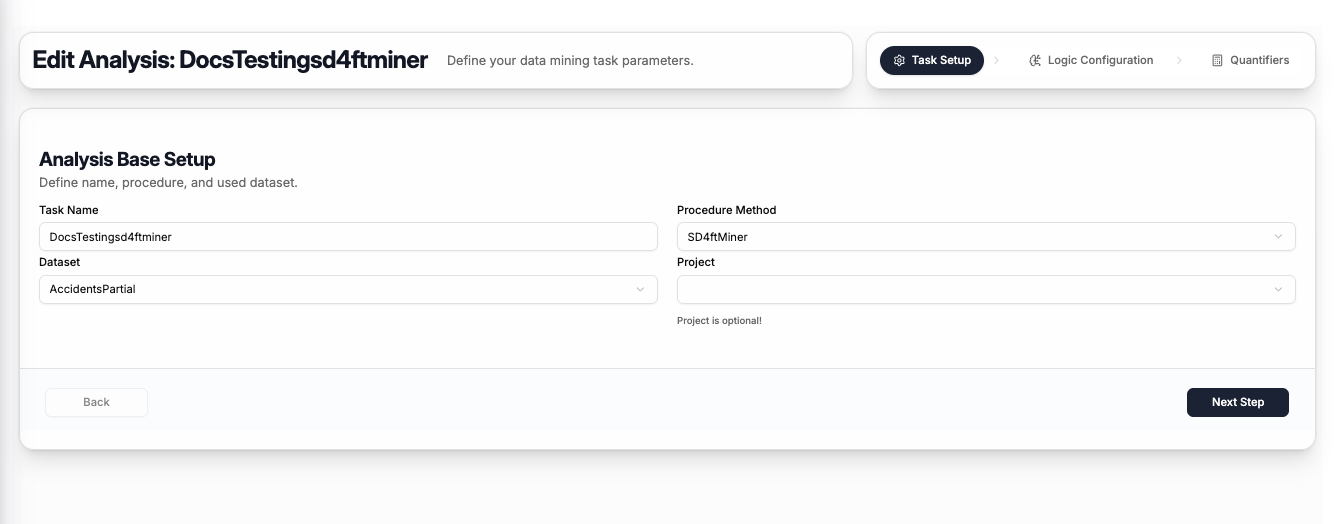The height and width of the screenshot is (524, 1343).
Task: Click the Task Name field label
Action: click(69, 210)
